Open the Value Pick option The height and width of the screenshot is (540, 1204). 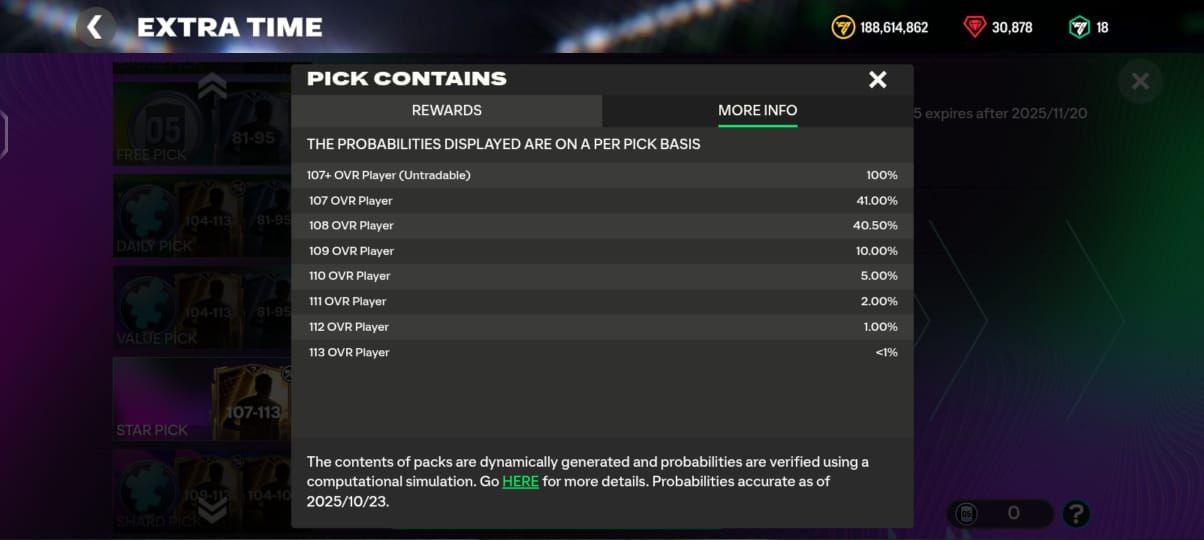click(200, 309)
